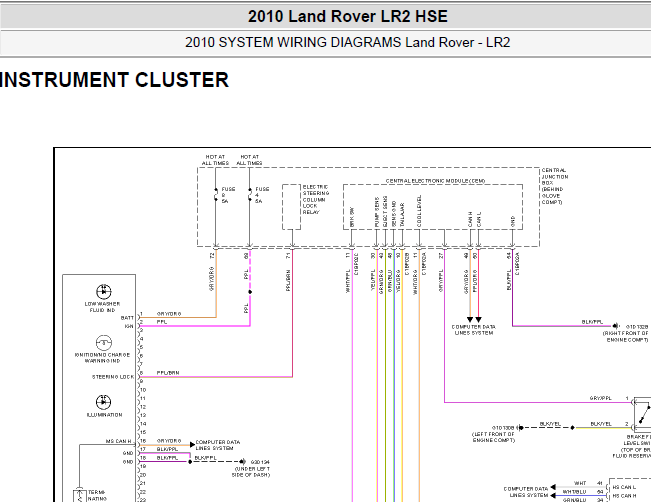Click the COOL LEVEL label inside the CEM

click(419, 211)
